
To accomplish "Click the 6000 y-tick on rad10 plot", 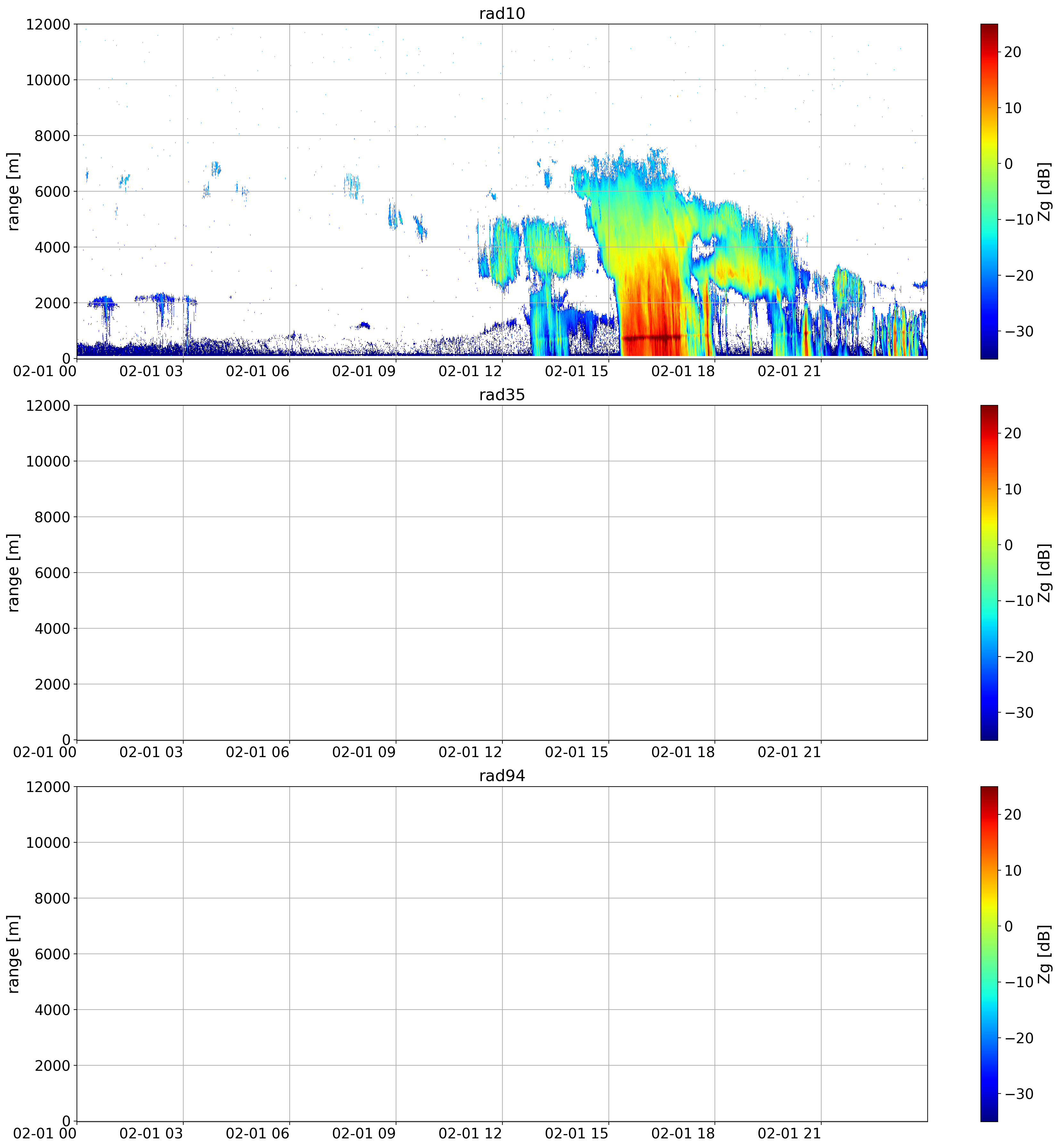I will [53, 191].
